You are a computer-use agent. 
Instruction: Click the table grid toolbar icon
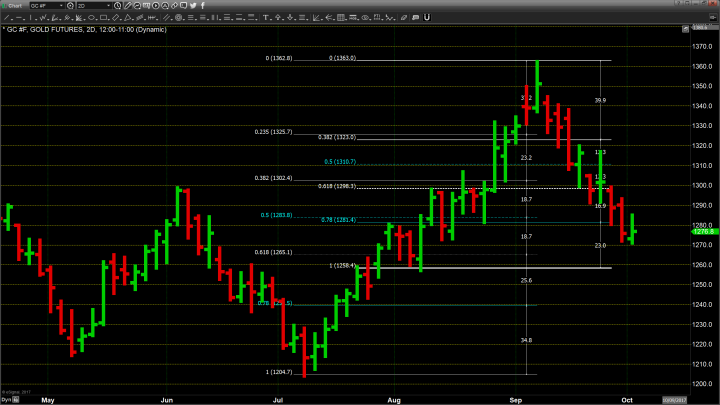point(341,17)
